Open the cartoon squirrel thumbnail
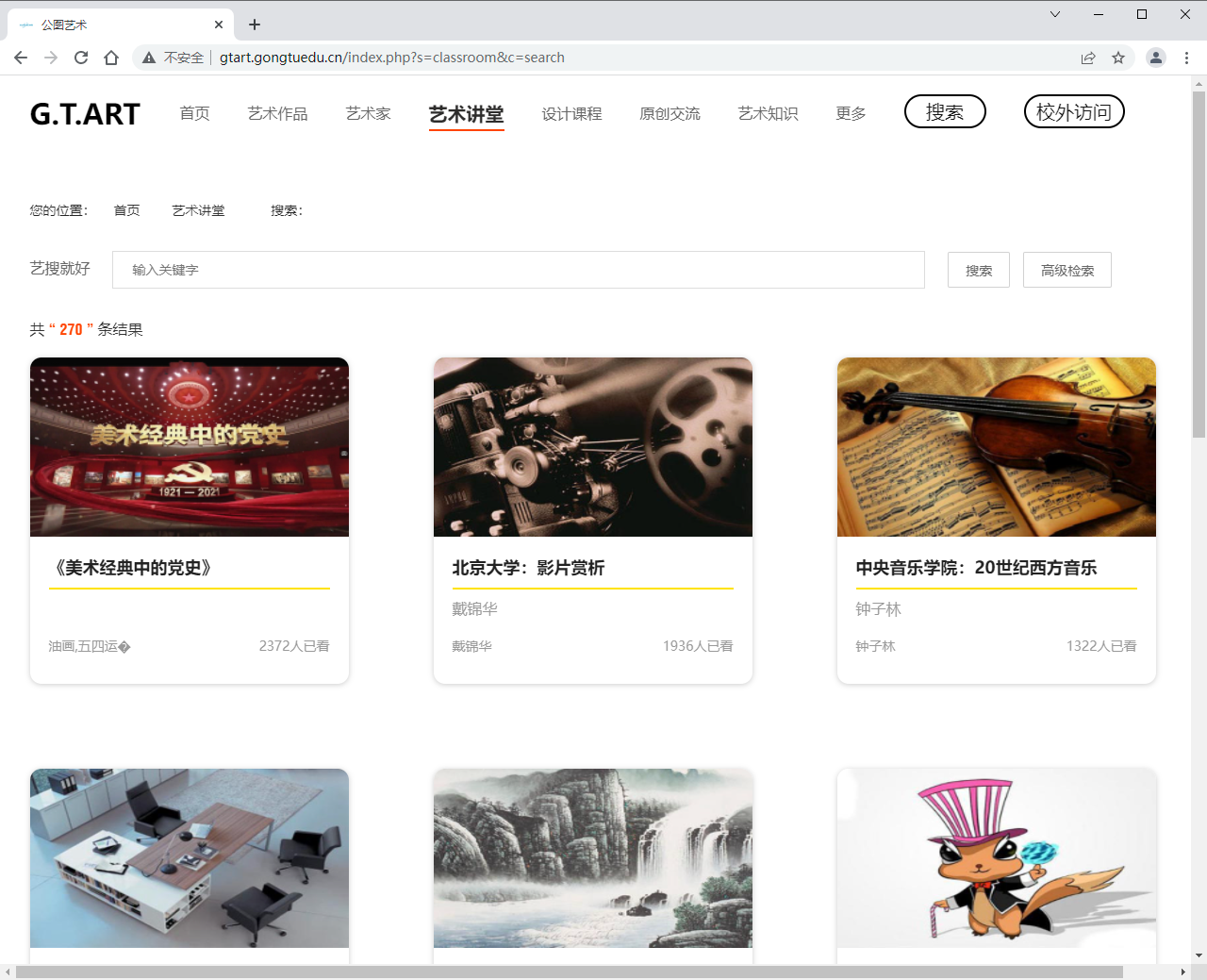The width and height of the screenshot is (1207, 980). (x=997, y=858)
